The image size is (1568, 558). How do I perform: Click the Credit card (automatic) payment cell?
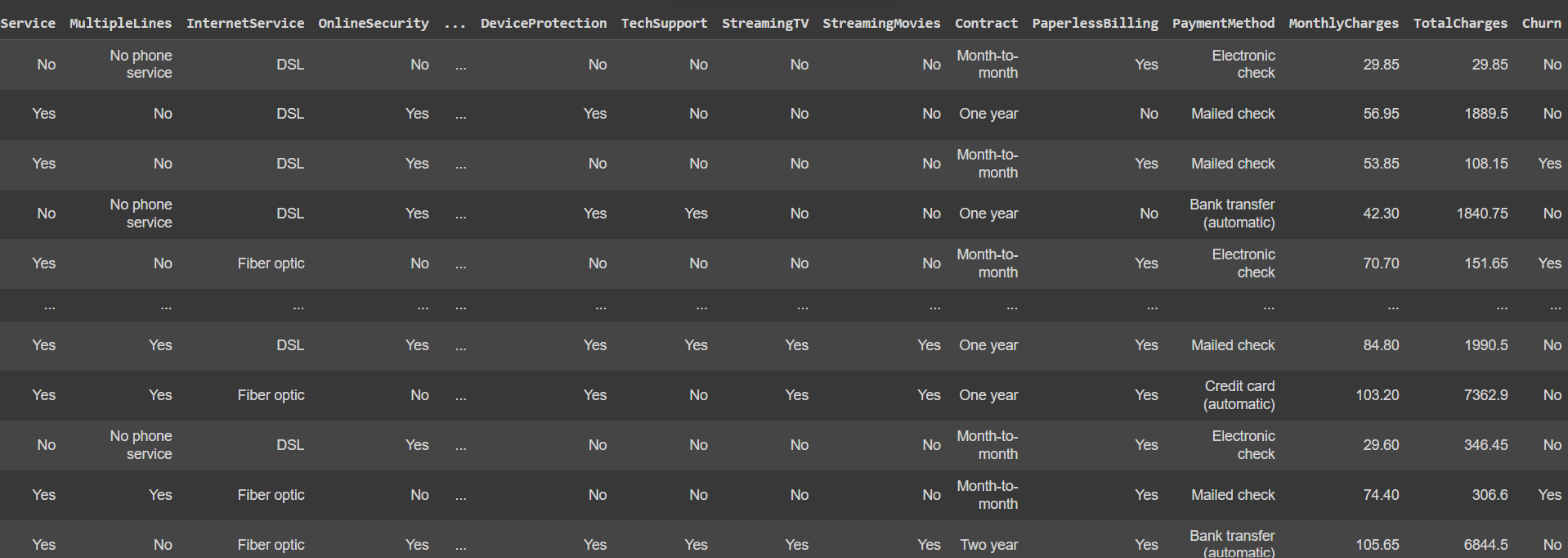(1239, 395)
